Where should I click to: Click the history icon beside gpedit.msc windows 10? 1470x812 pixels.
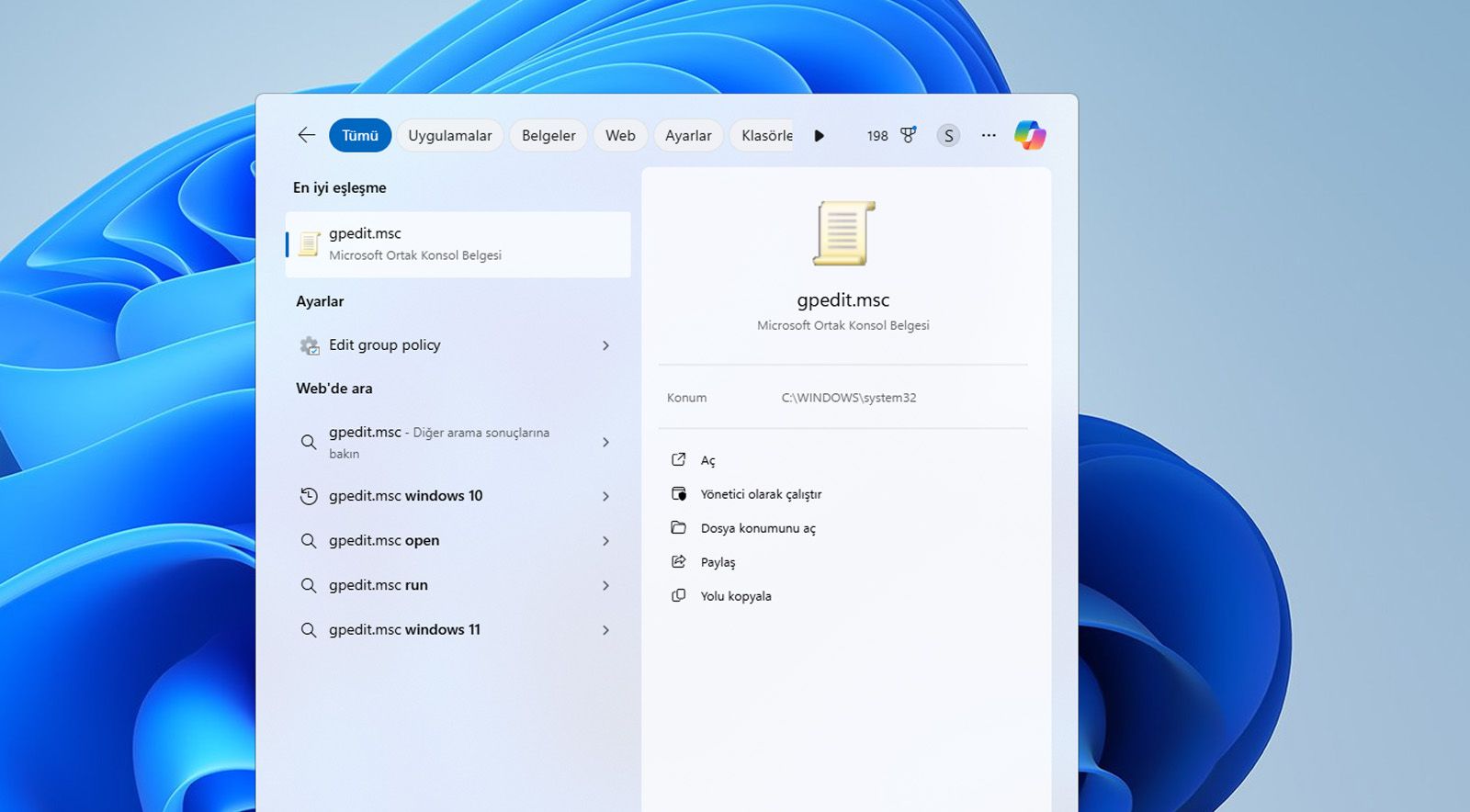coord(309,496)
